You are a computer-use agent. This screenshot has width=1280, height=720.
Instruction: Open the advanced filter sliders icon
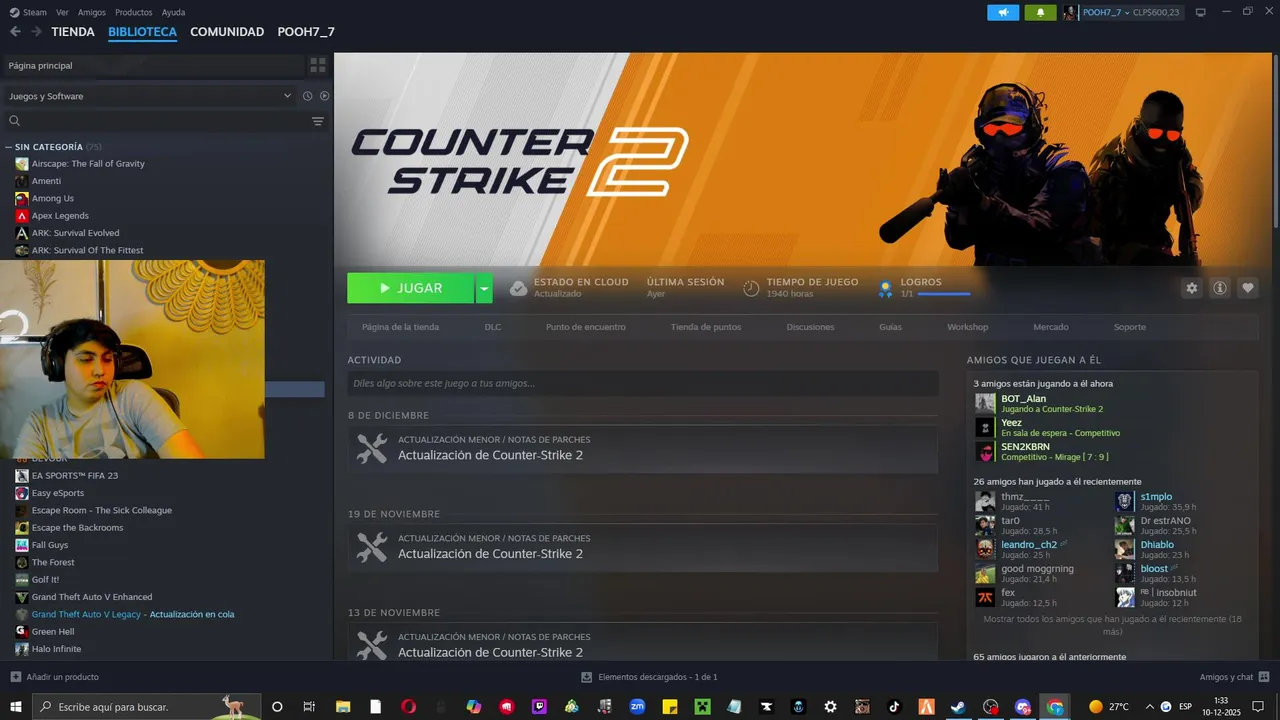pyautogui.click(x=318, y=121)
